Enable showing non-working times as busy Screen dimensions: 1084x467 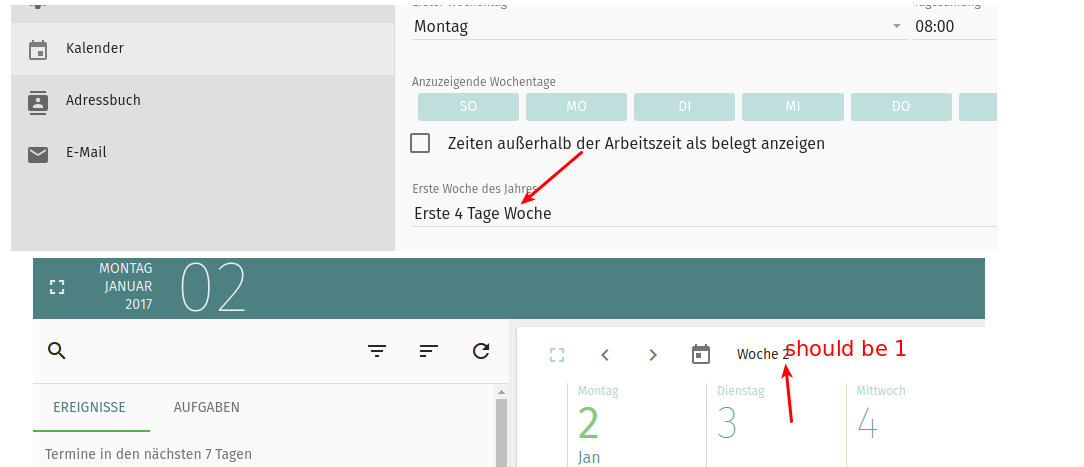(x=421, y=143)
